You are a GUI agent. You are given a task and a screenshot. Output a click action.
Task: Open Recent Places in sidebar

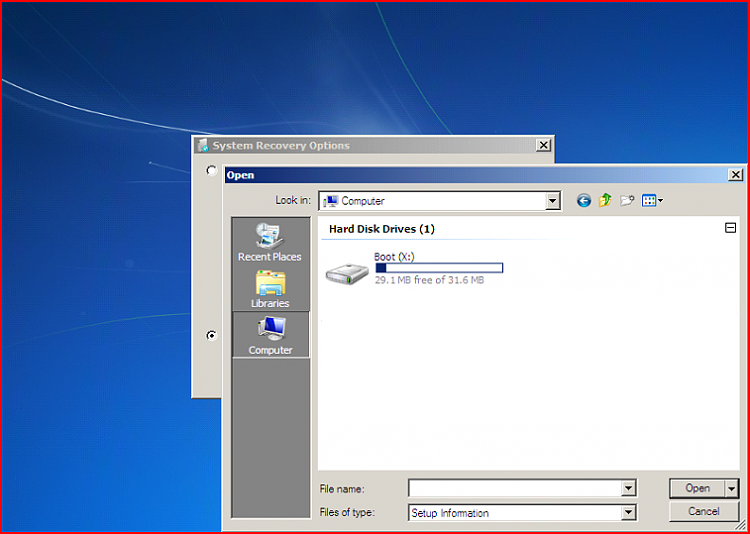point(270,242)
